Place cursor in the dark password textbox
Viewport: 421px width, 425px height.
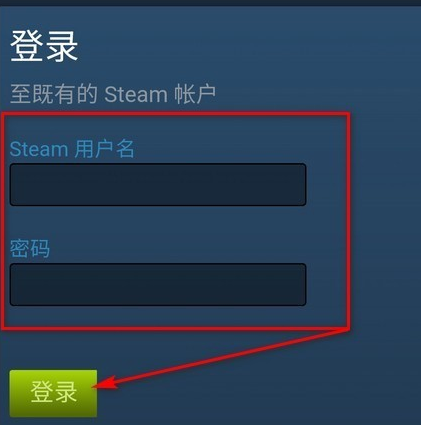pos(158,284)
